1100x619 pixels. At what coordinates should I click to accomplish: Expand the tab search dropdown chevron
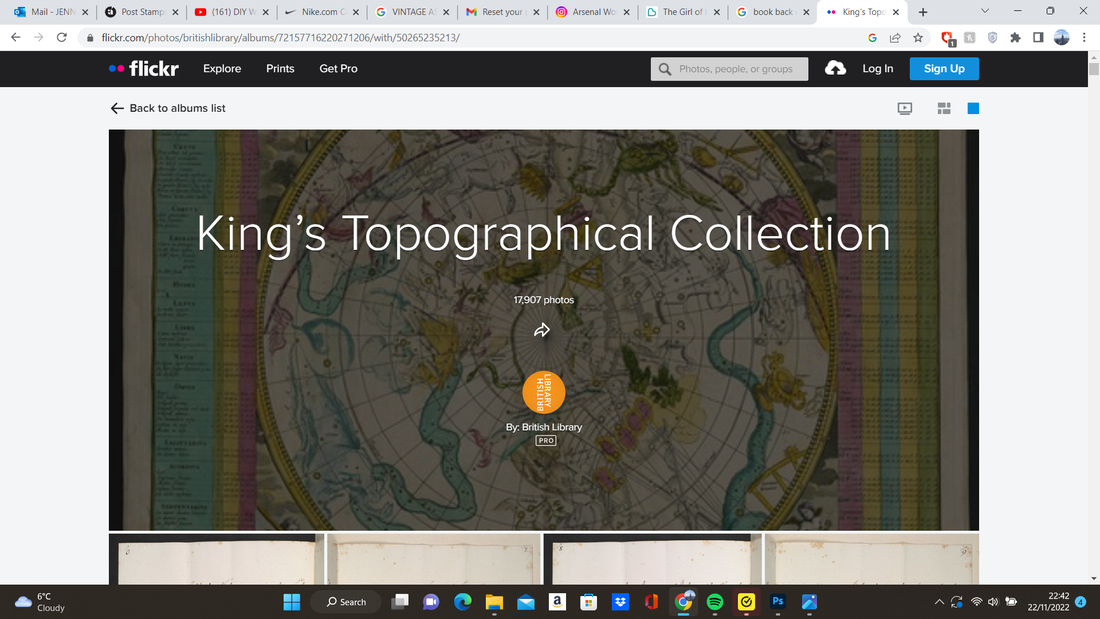pos(985,11)
